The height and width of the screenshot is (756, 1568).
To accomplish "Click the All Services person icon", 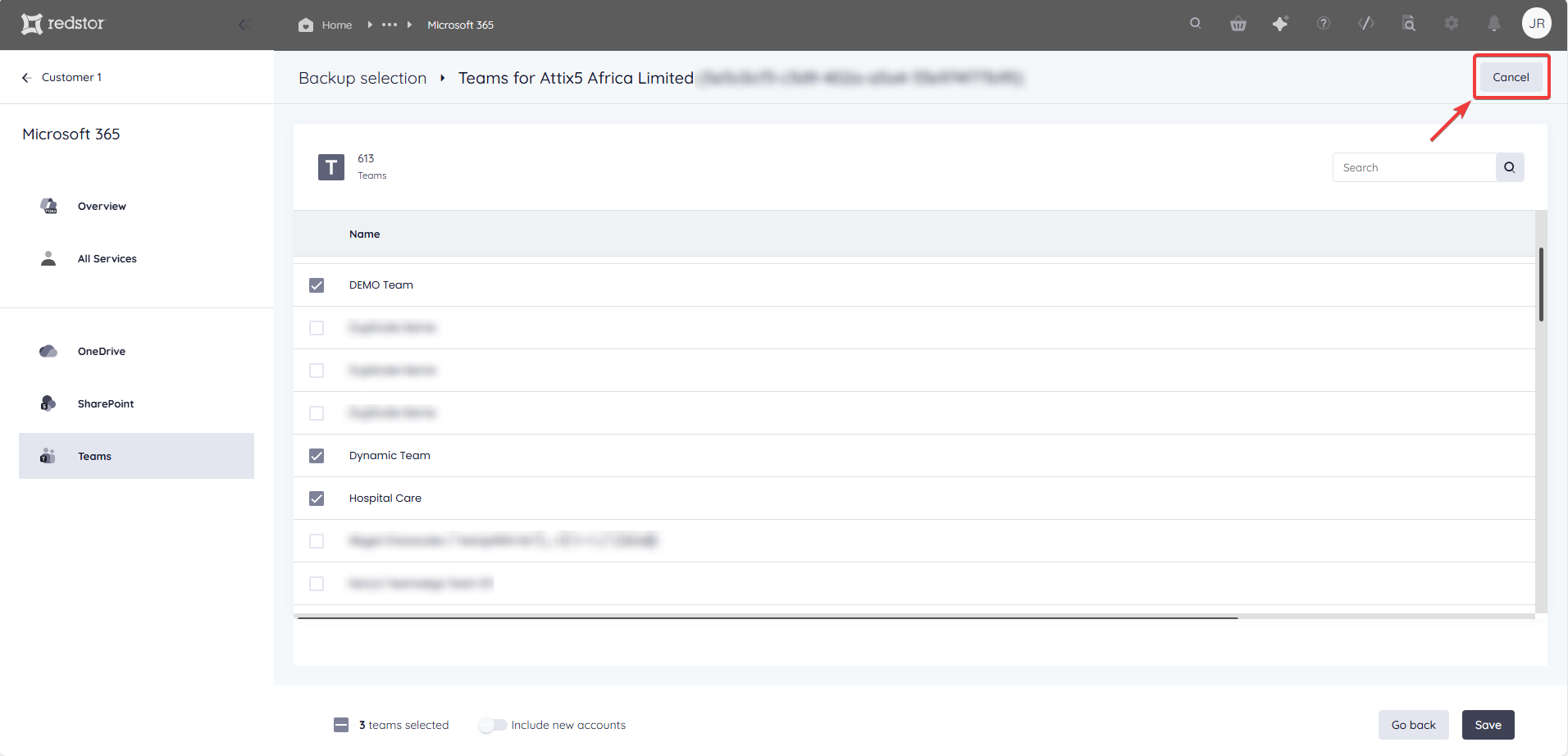I will pos(48,258).
